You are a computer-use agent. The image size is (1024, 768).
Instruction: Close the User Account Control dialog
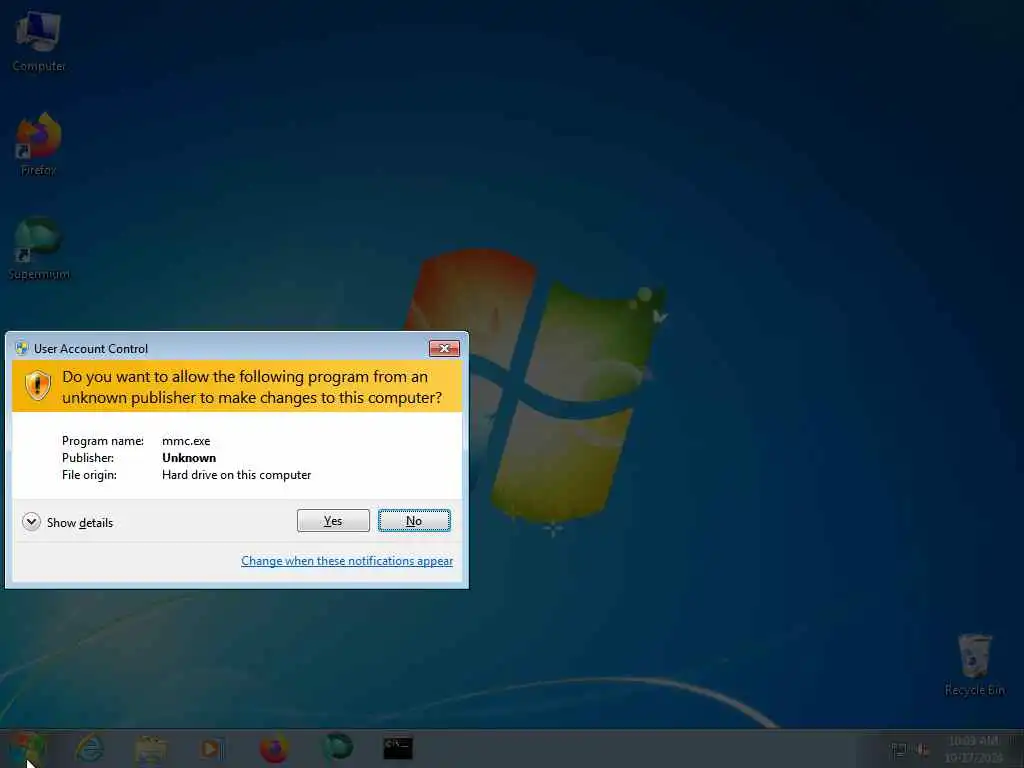click(x=444, y=349)
